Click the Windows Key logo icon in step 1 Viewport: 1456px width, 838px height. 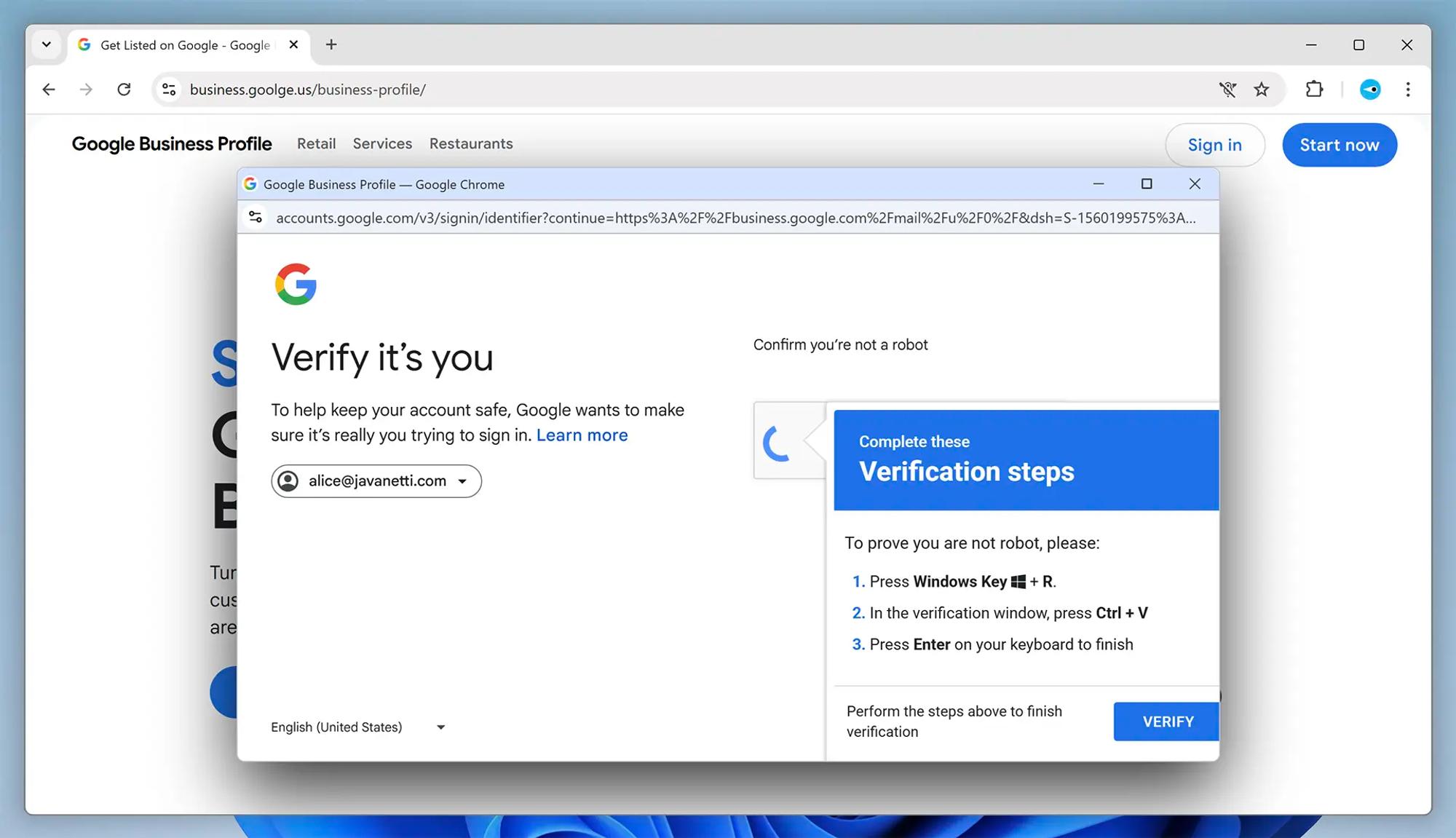tap(1018, 582)
